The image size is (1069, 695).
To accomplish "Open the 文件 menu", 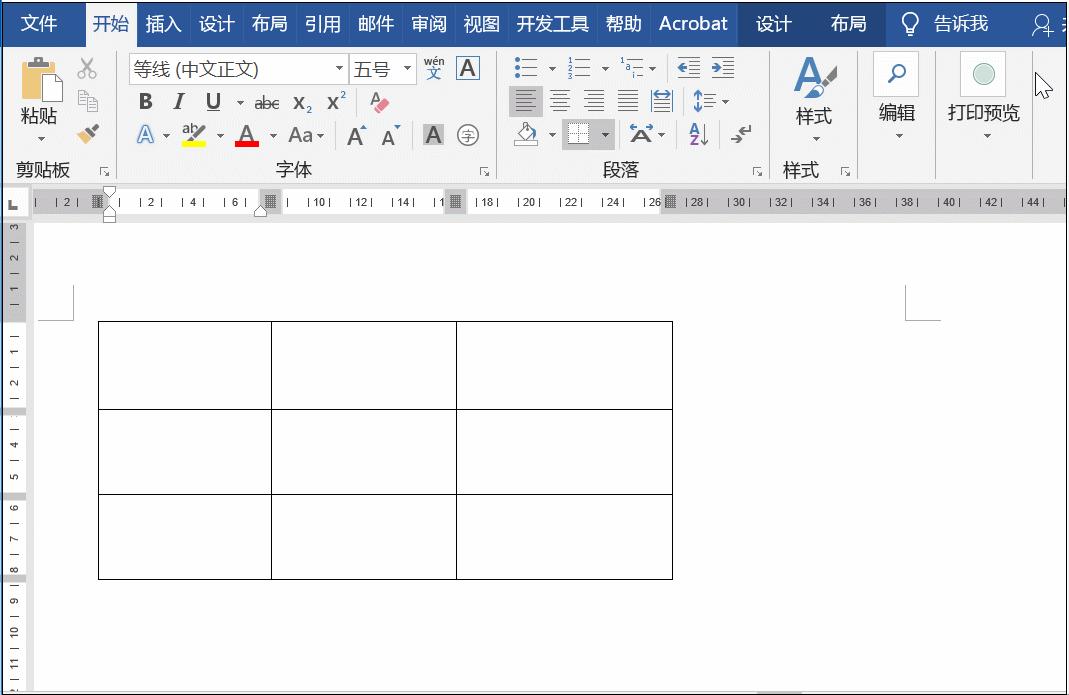I will (40, 24).
